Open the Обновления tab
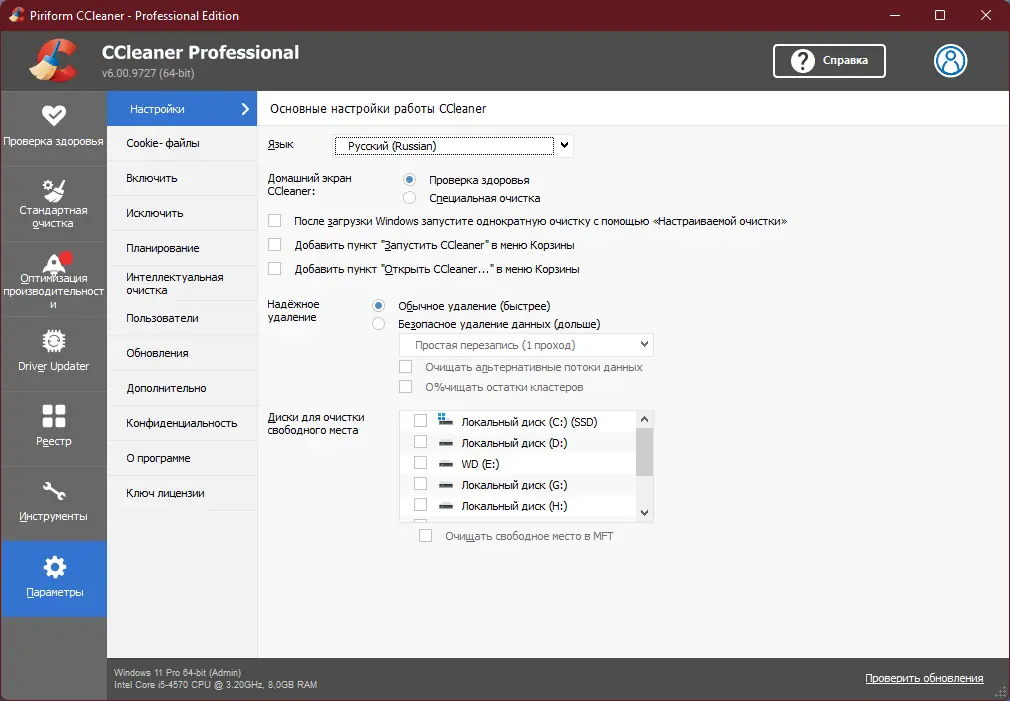Image resolution: width=1010 pixels, height=701 pixels. [182, 353]
